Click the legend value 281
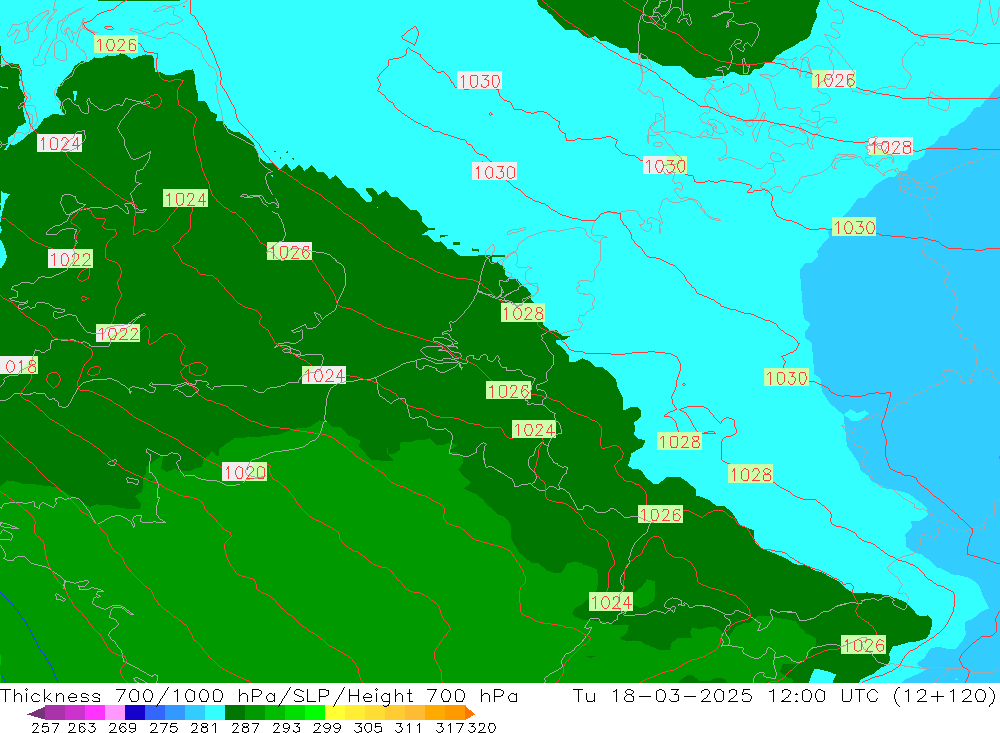The height and width of the screenshot is (733, 1000). click(204, 727)
